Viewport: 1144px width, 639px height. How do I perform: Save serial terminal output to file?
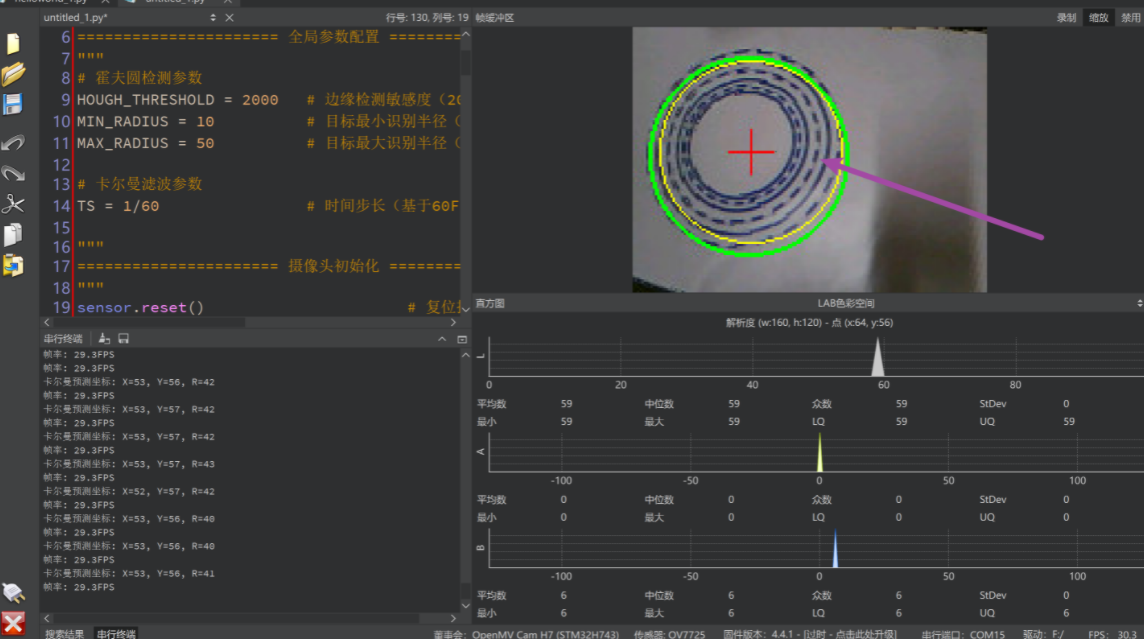pyautogui.click(x=123, y=338)
